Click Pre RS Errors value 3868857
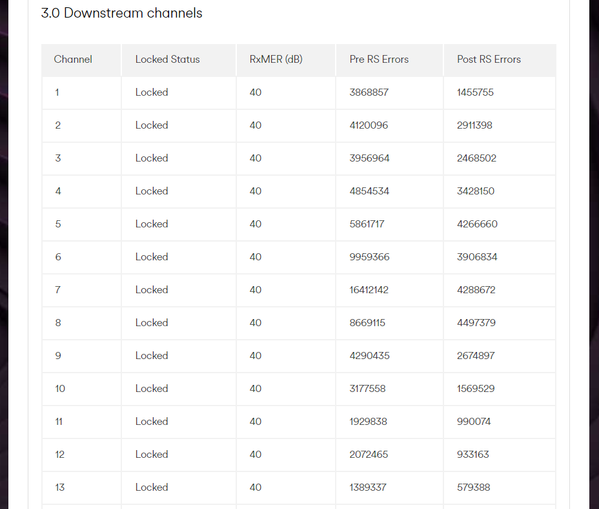Screen dimensions: 599x509 click(x=369, y=92)
